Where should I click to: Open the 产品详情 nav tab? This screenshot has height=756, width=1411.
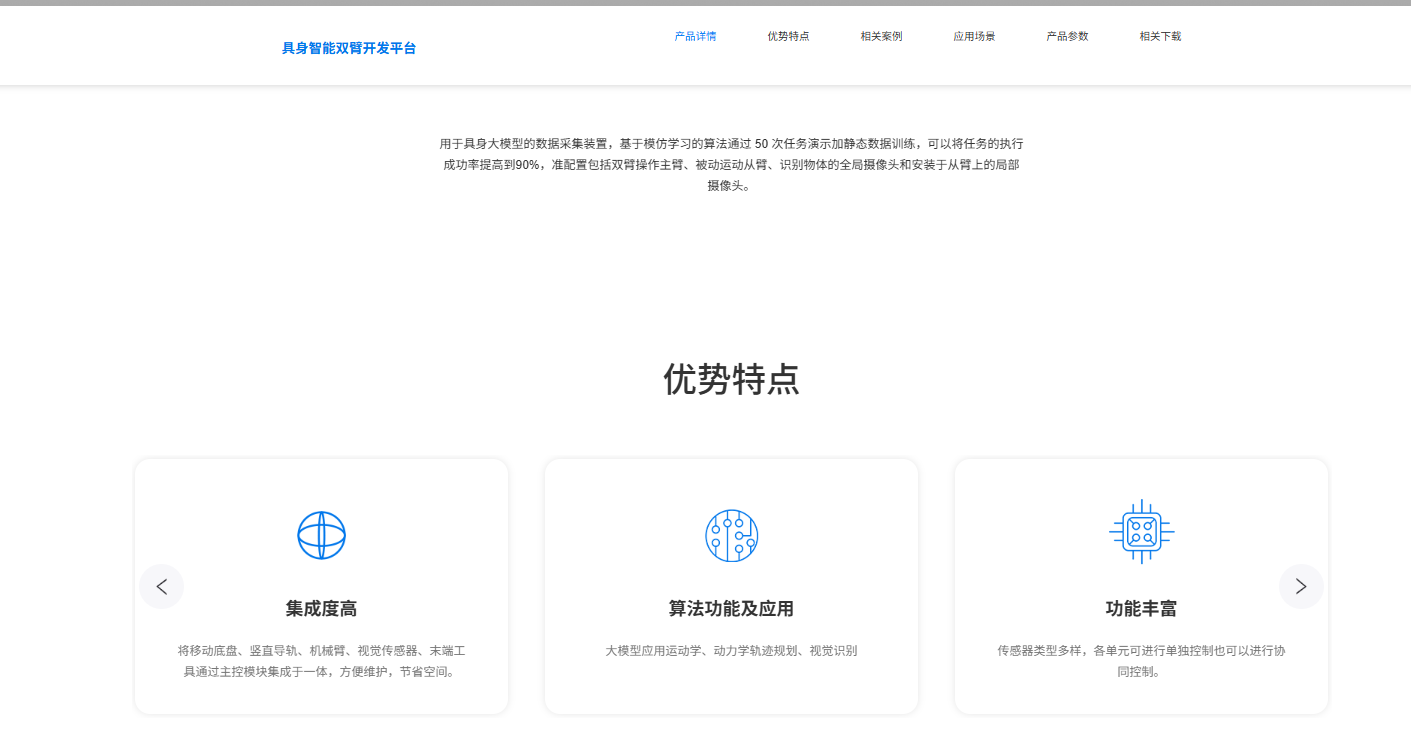tap(695, 36)
